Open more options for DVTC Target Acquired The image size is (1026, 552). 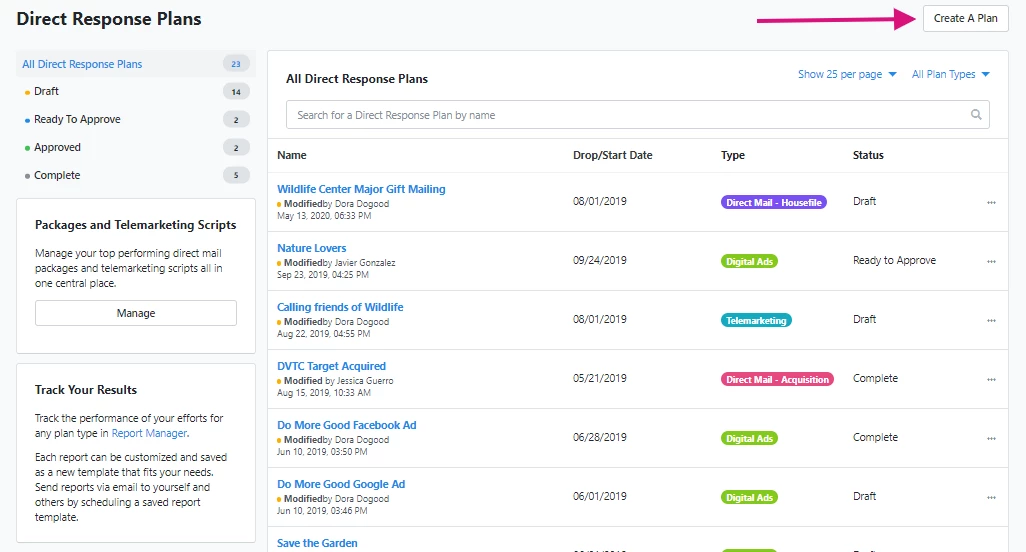pyautogui.click(x=991, y=379)
